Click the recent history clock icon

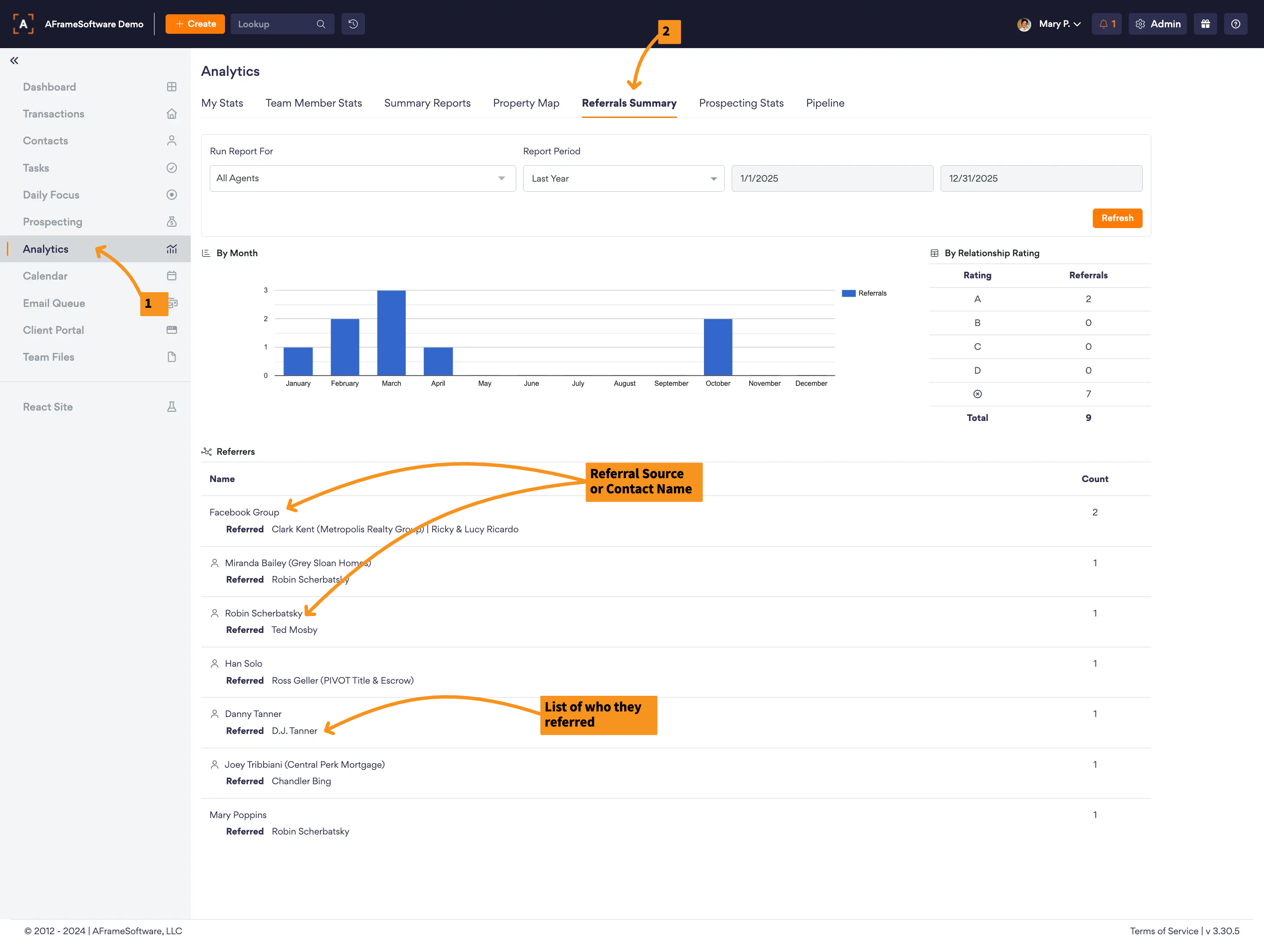coord(353,24)
